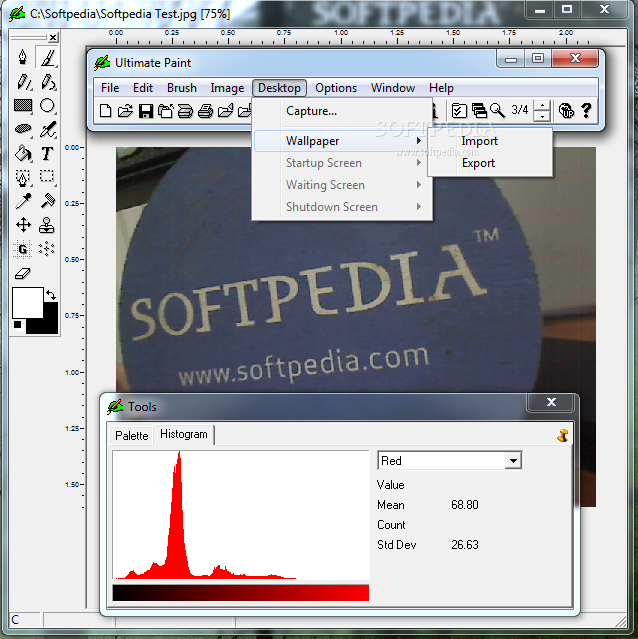Close the Desktop menu via its title
This screenshot has height=639, width=638.
pyautogui.click(x=279, y=88)
